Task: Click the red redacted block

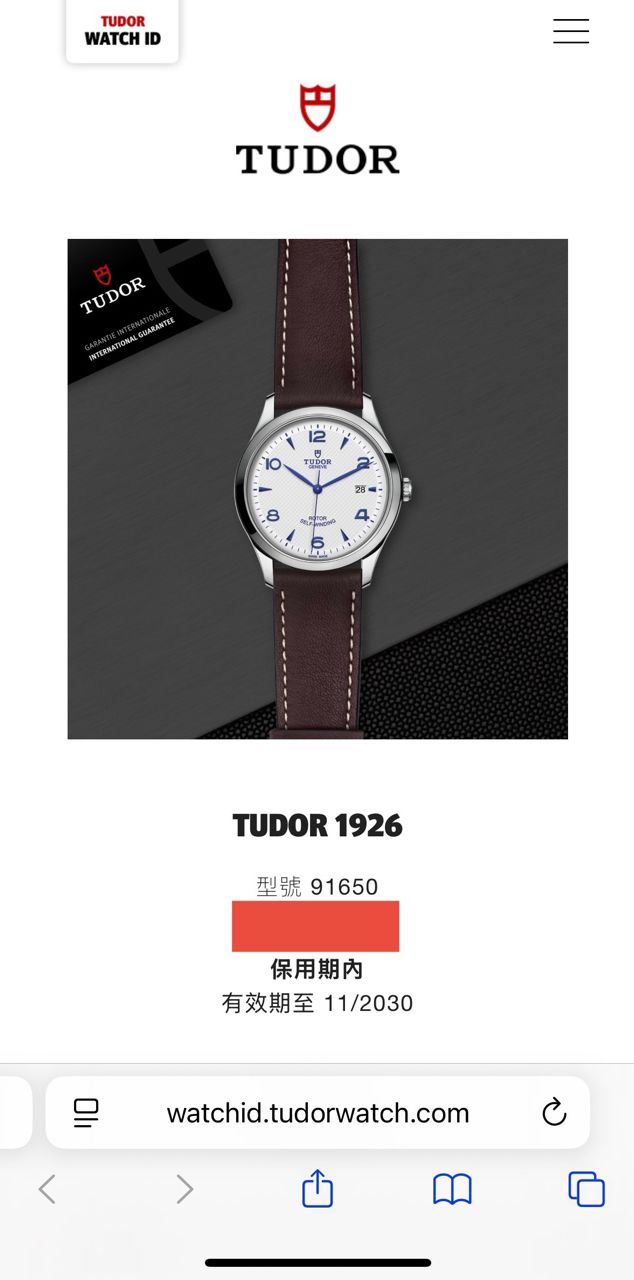Action: click(315, 926)
